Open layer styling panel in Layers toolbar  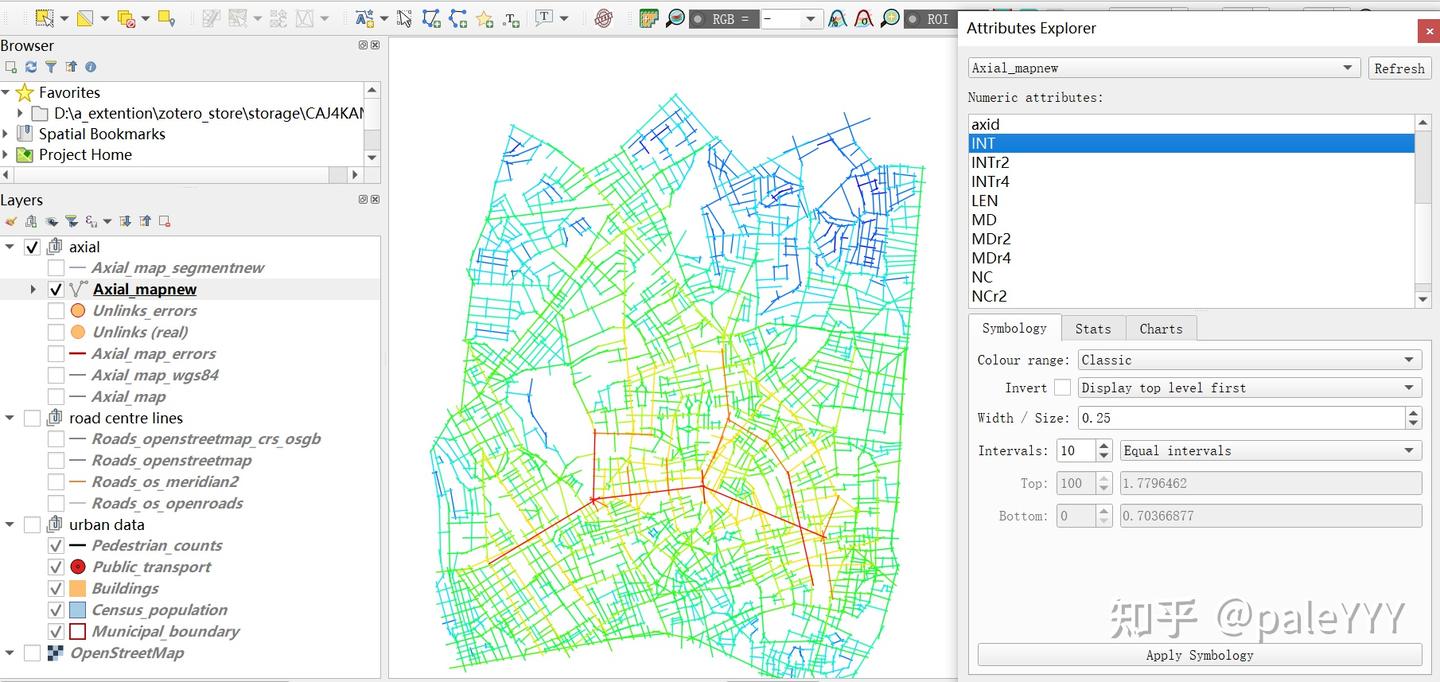pyautogui.click(x=11, y=221)
